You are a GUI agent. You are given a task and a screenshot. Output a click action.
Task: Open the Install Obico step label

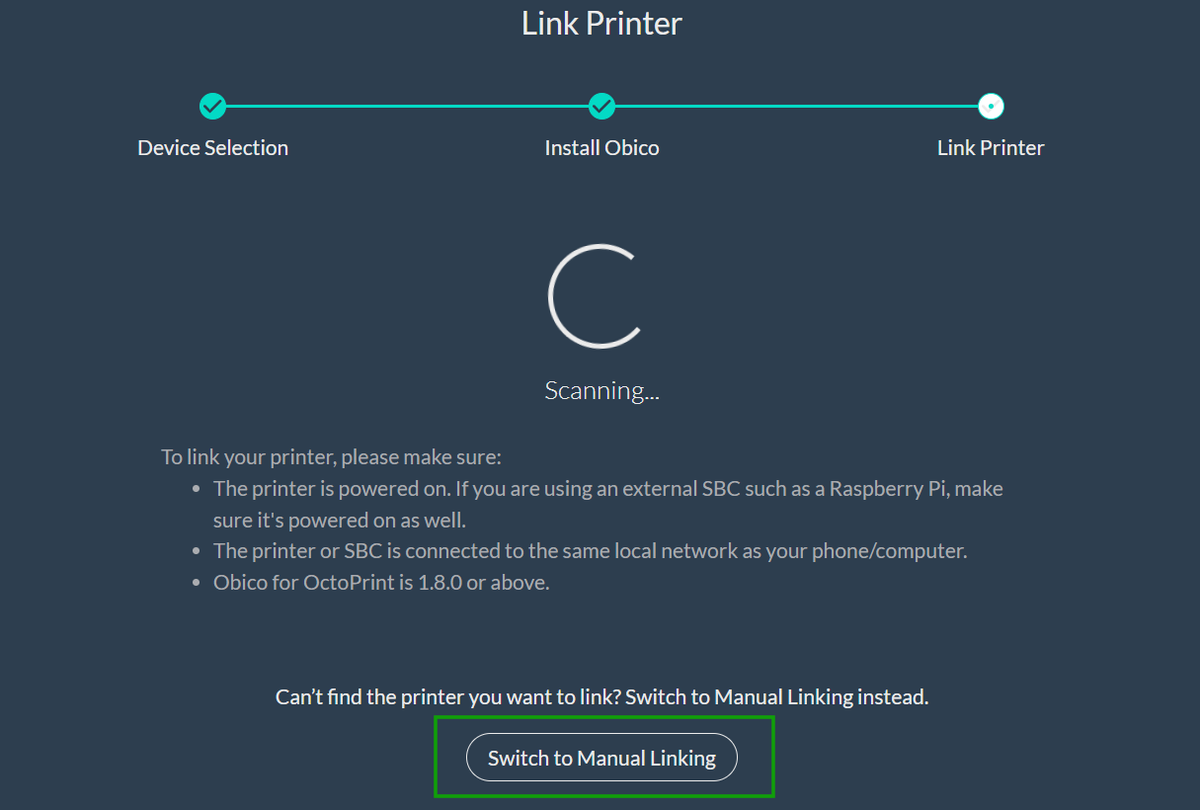pos(602,148)
